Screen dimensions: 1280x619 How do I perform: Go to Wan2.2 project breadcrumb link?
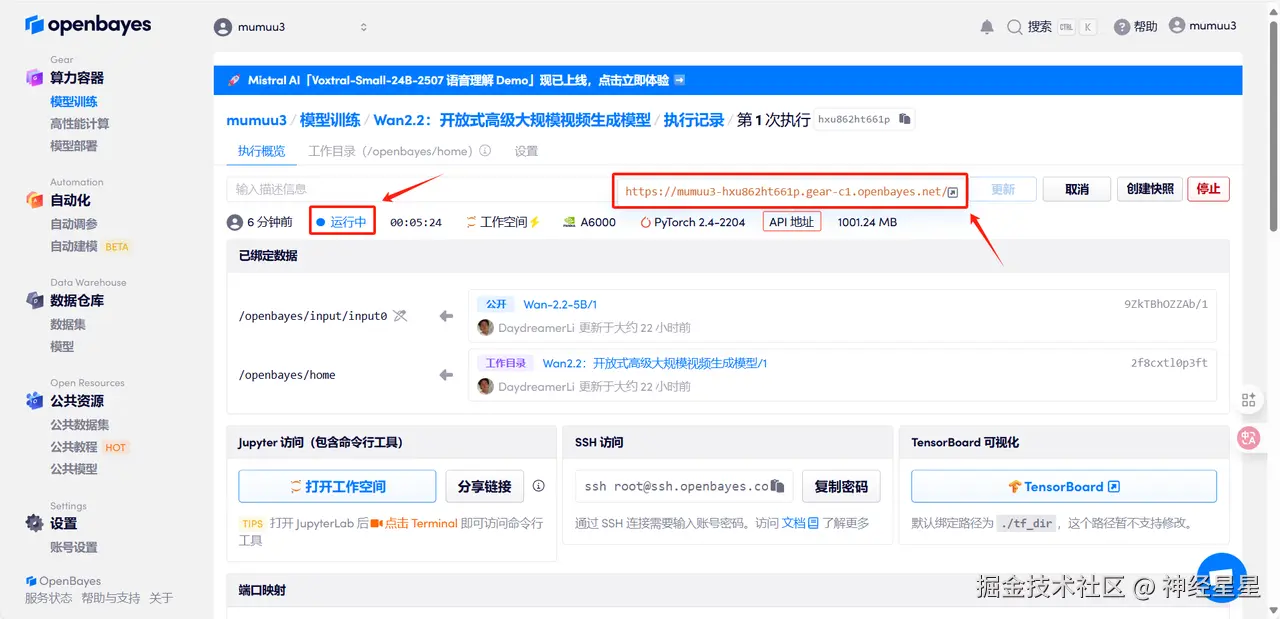[x=512, y=120]
